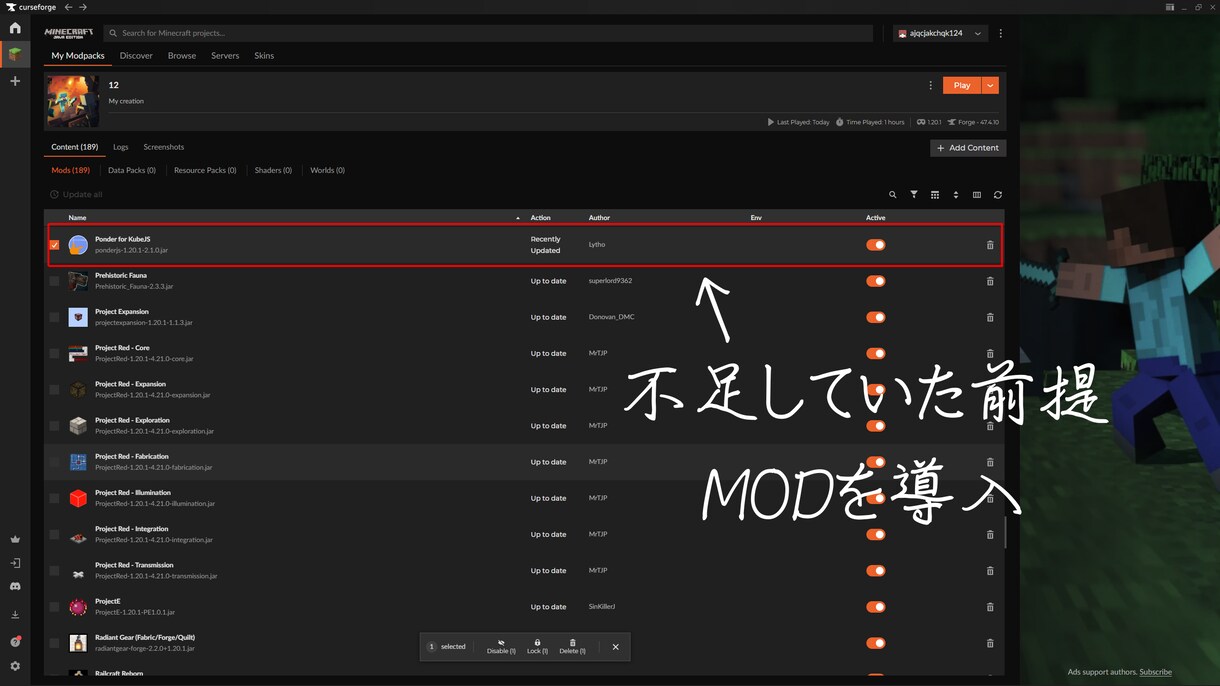Switch to the Discover tab
1220x686 pixels.
click(136, 56)
